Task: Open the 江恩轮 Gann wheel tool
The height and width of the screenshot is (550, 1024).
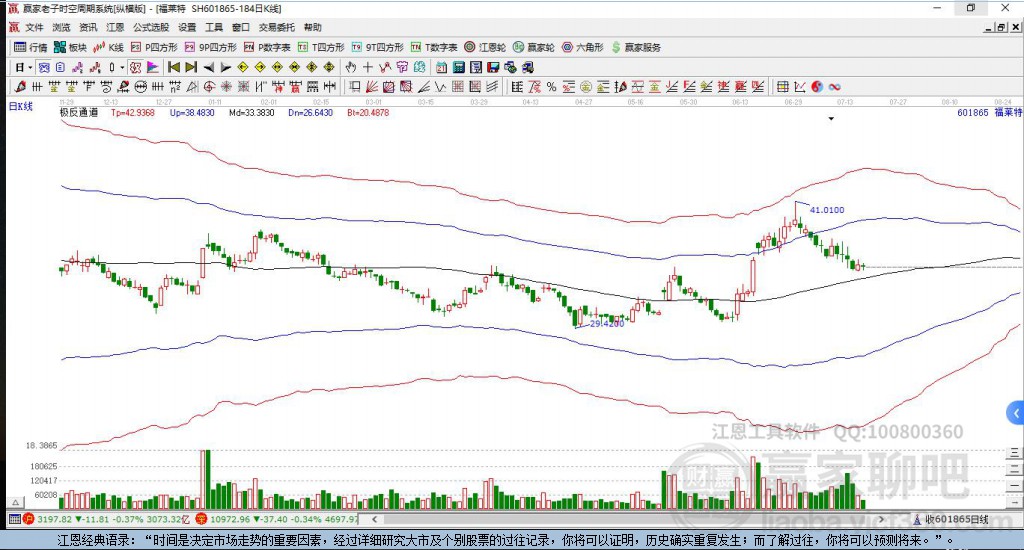Action: tap(485, 47)
